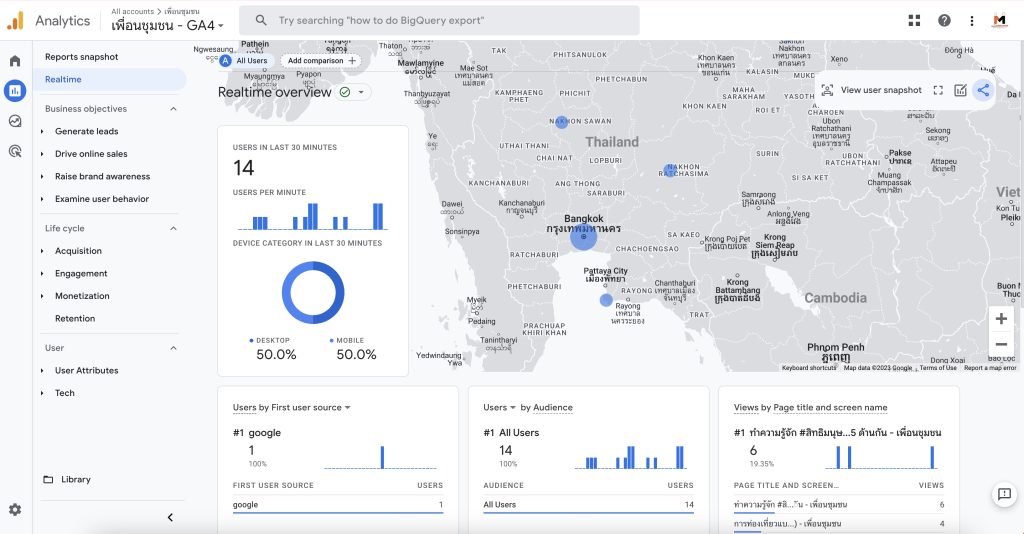Click the All Users 'A' badge

pos(225,61)
